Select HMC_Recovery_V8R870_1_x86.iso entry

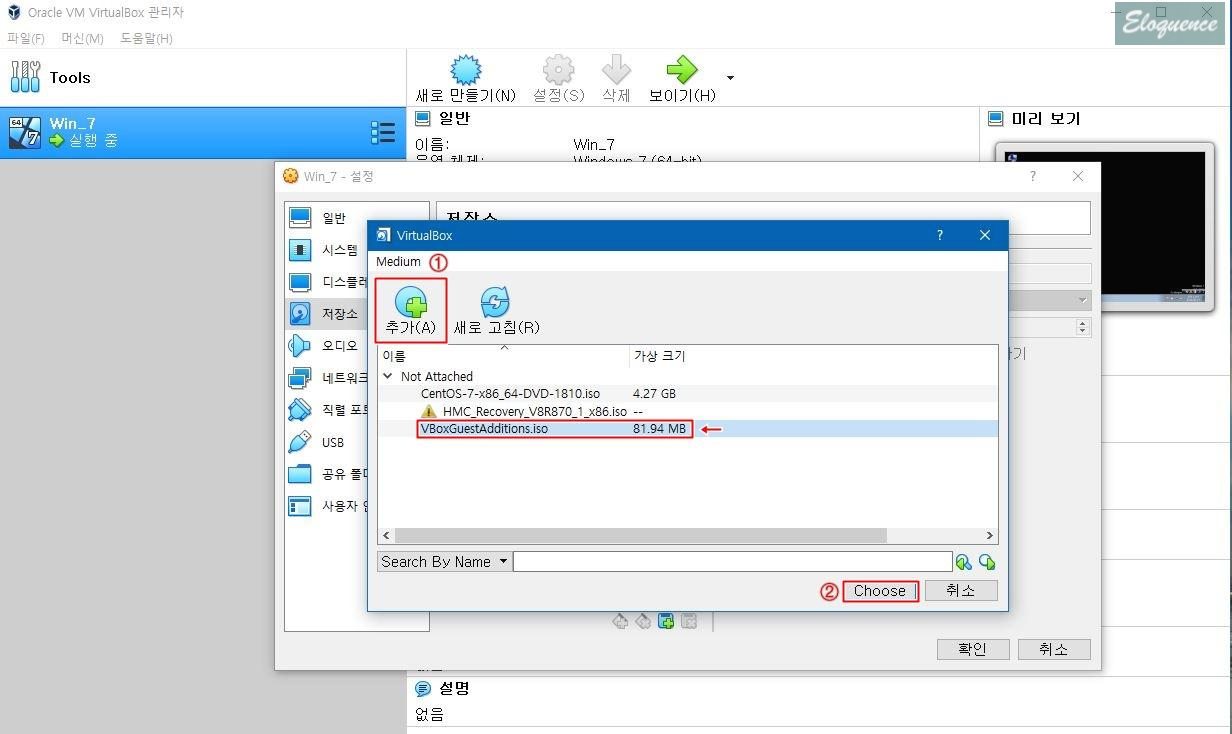pos(687,411)
